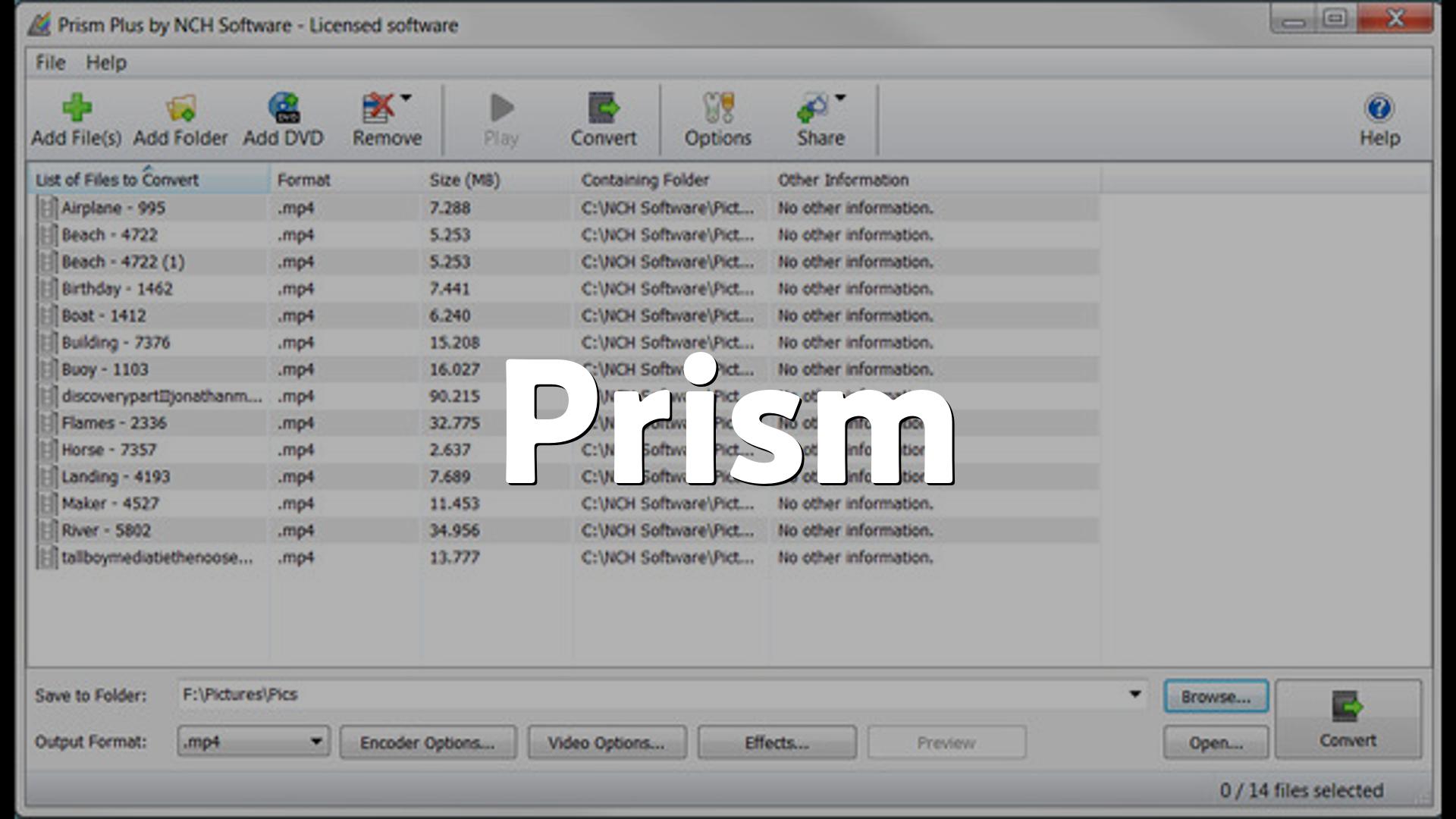1456x819 pixels.
Task: Select the Boat - 1412 file row
Action: pos(564,315)
